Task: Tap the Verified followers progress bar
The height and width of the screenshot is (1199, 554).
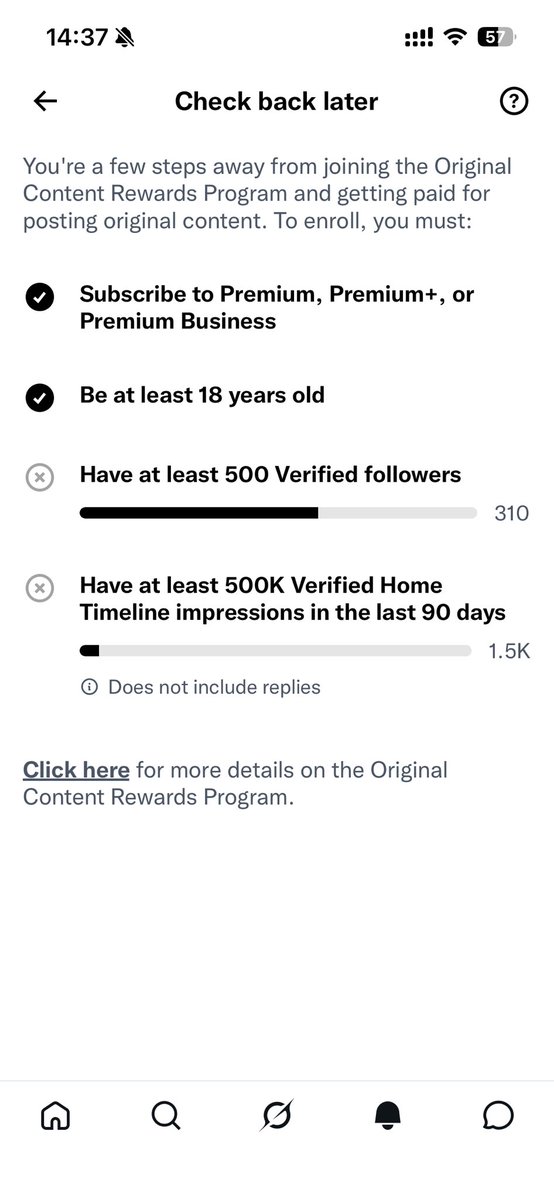Action: tap(278, 513)
